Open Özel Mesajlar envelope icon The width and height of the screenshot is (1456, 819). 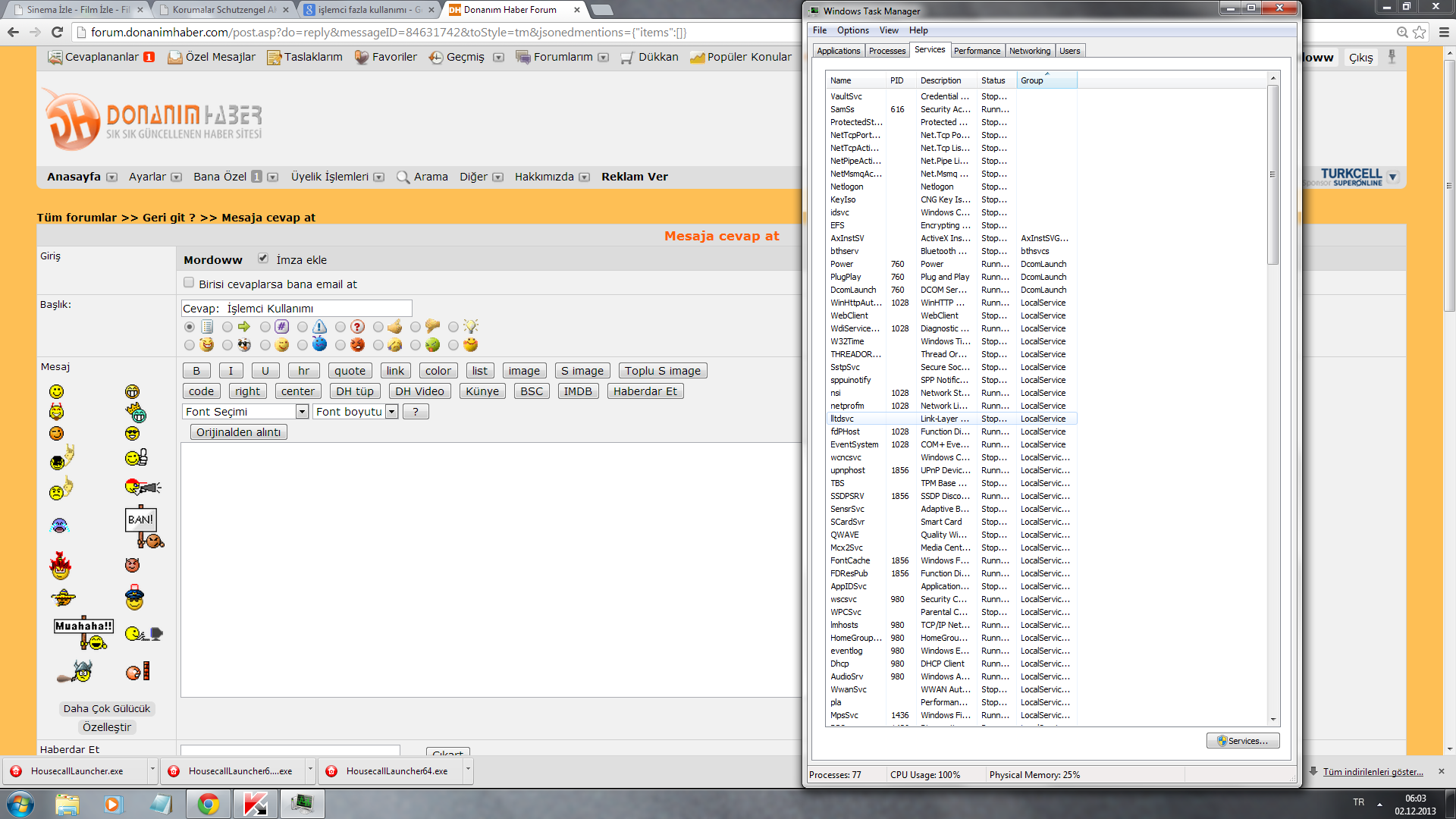click(175, 57)
